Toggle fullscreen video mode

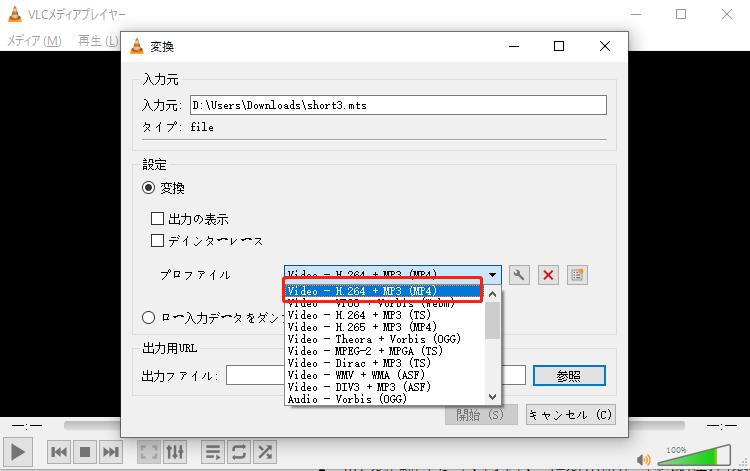(149, 452)
